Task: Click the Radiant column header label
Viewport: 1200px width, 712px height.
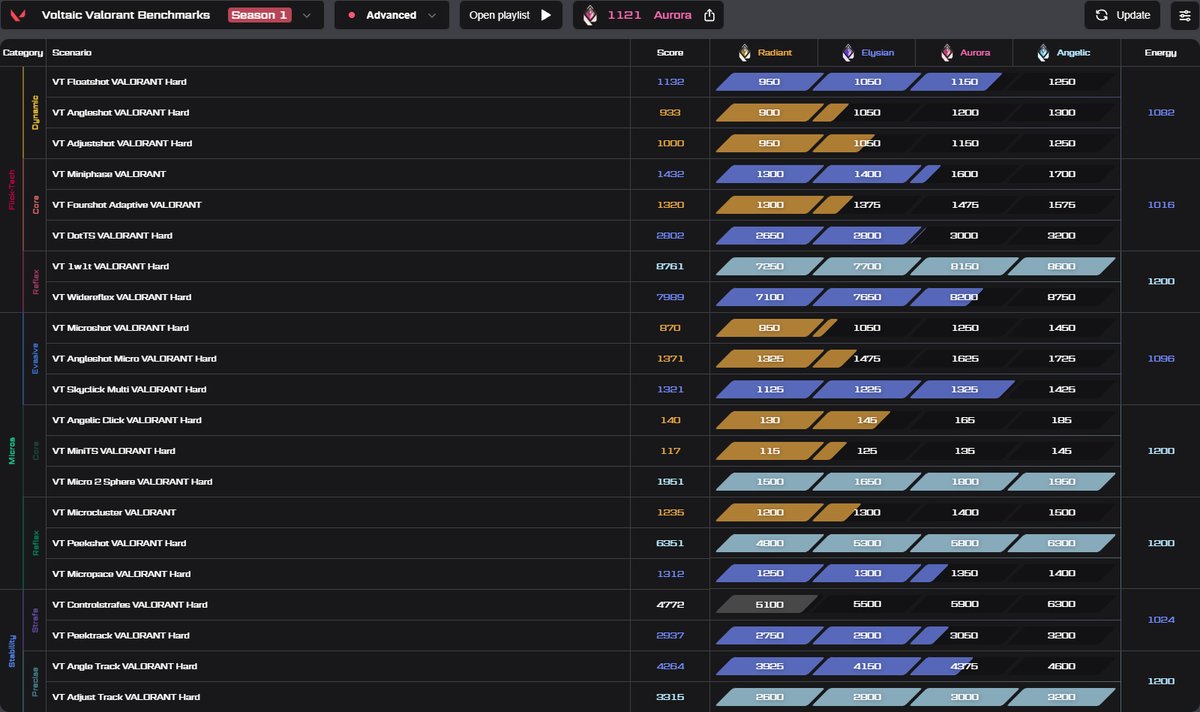Action: 775,53
